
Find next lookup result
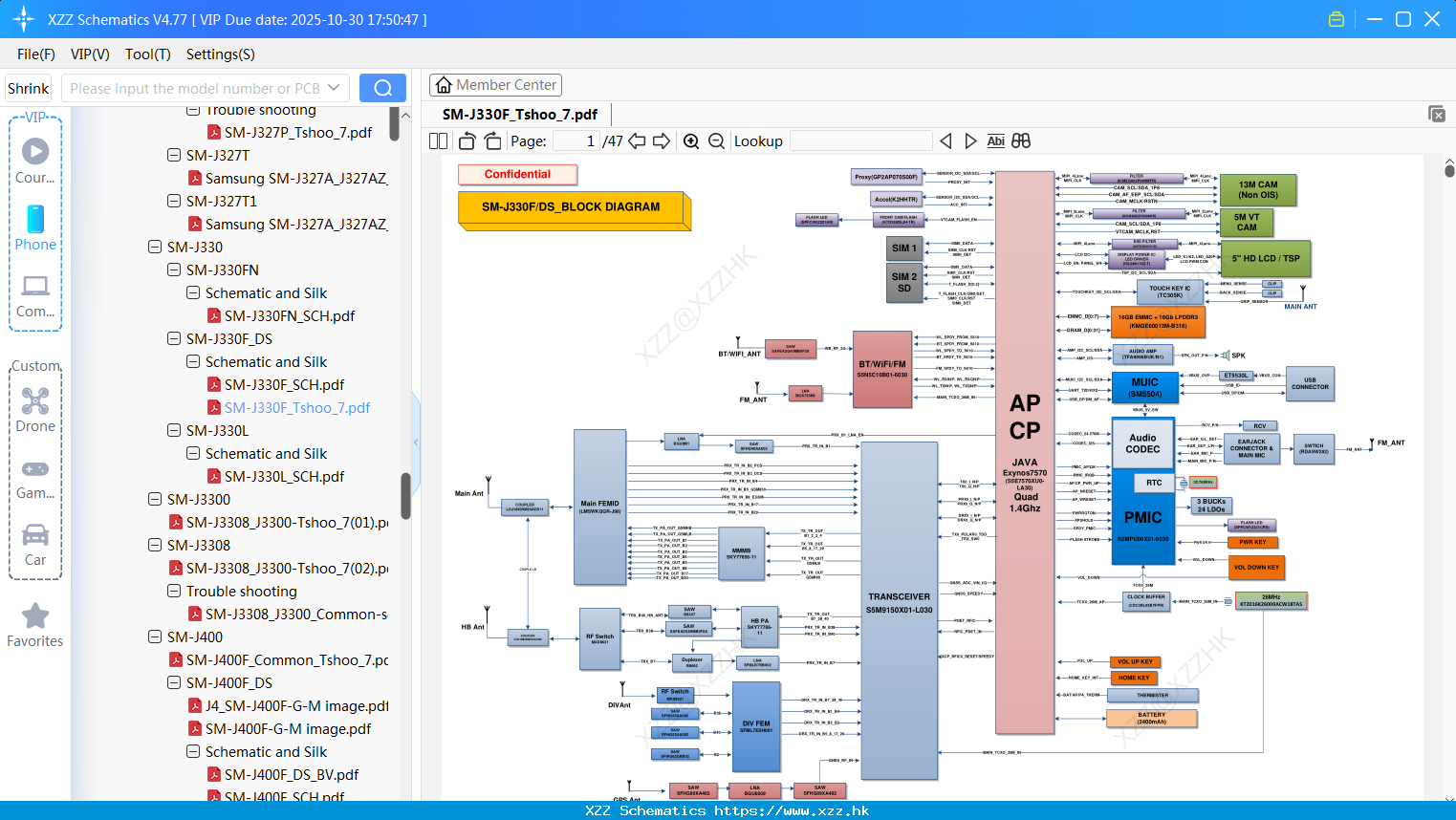click(x=970, y=141)
